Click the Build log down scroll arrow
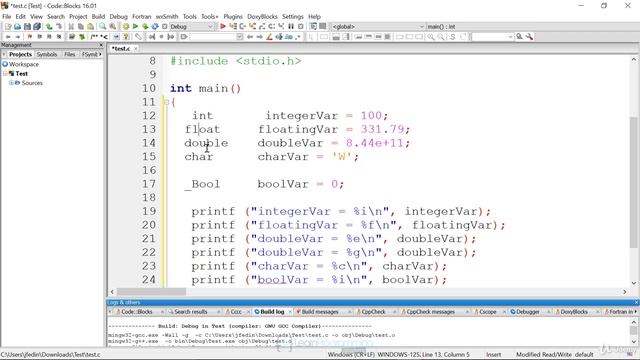The width and height of the screenshot is (640, 360). tap(634, 342)
